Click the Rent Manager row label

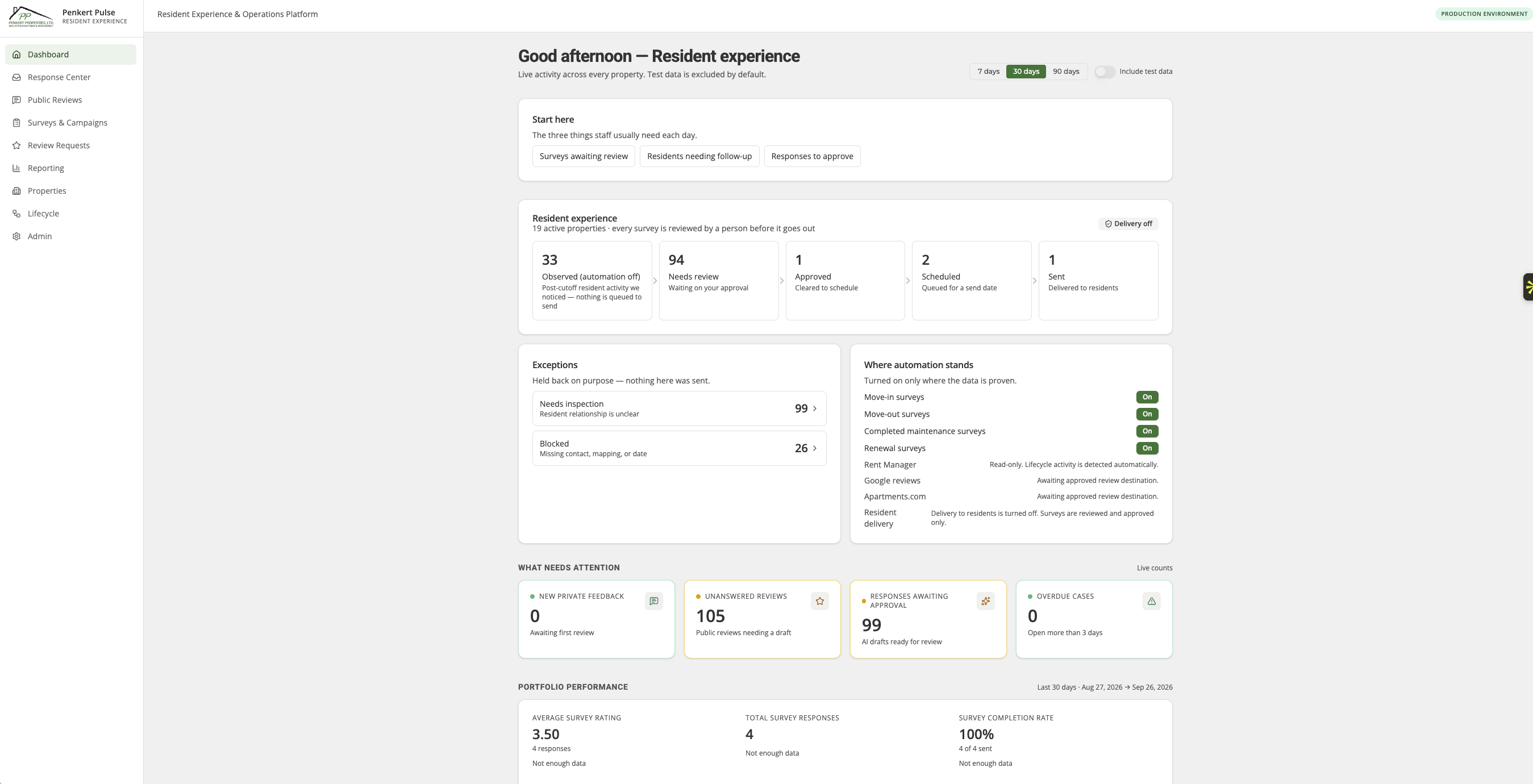(890, 465)
